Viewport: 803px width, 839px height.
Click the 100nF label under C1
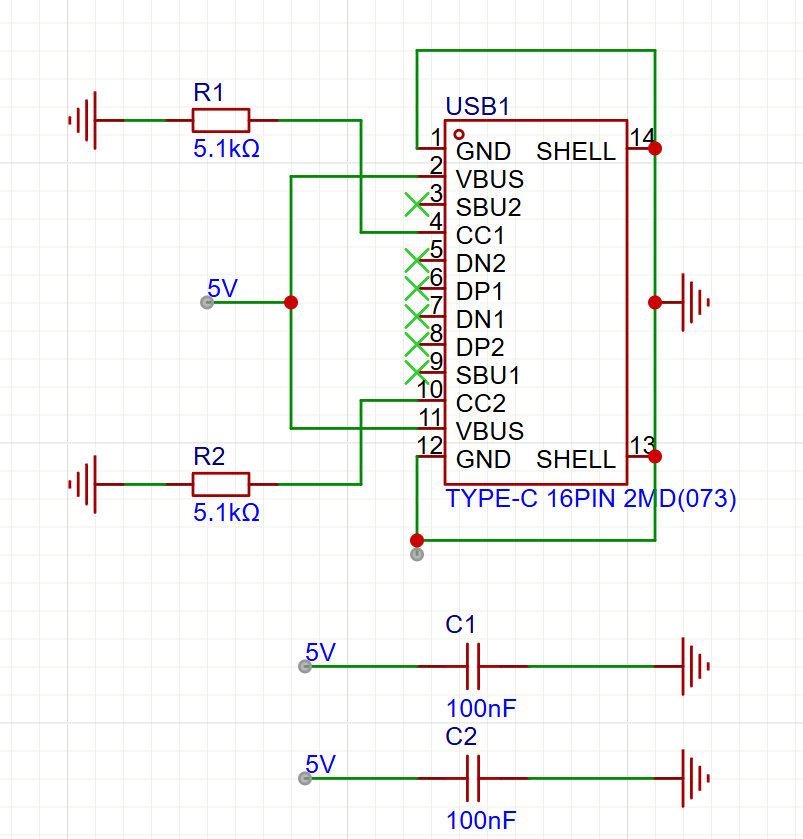[482, 707]
